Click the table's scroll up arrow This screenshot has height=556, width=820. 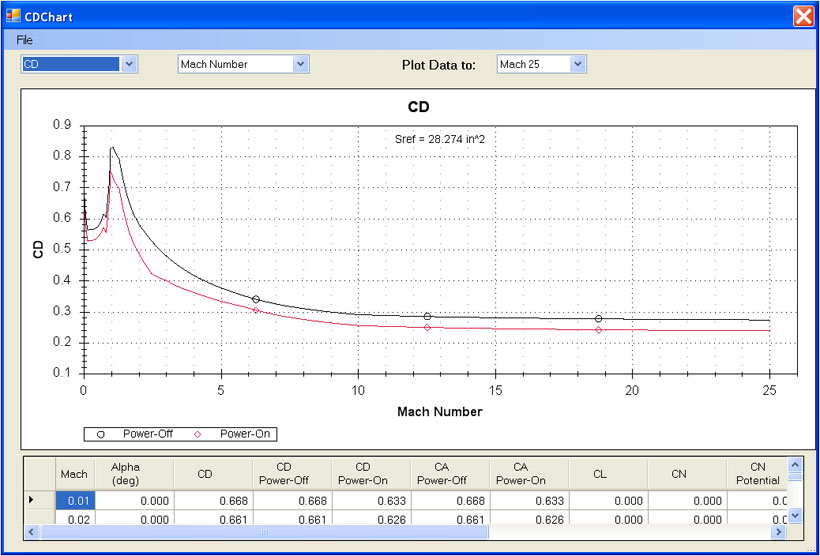794,464
